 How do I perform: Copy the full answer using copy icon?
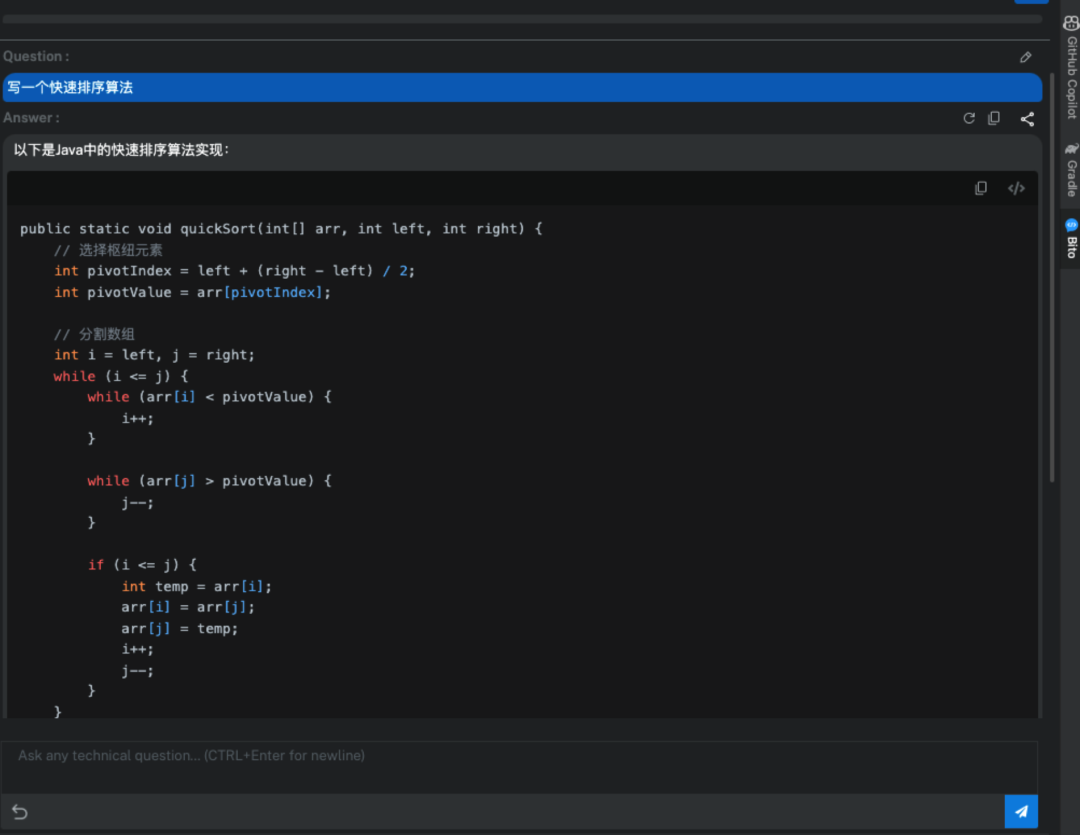click(x=994, y=118)
